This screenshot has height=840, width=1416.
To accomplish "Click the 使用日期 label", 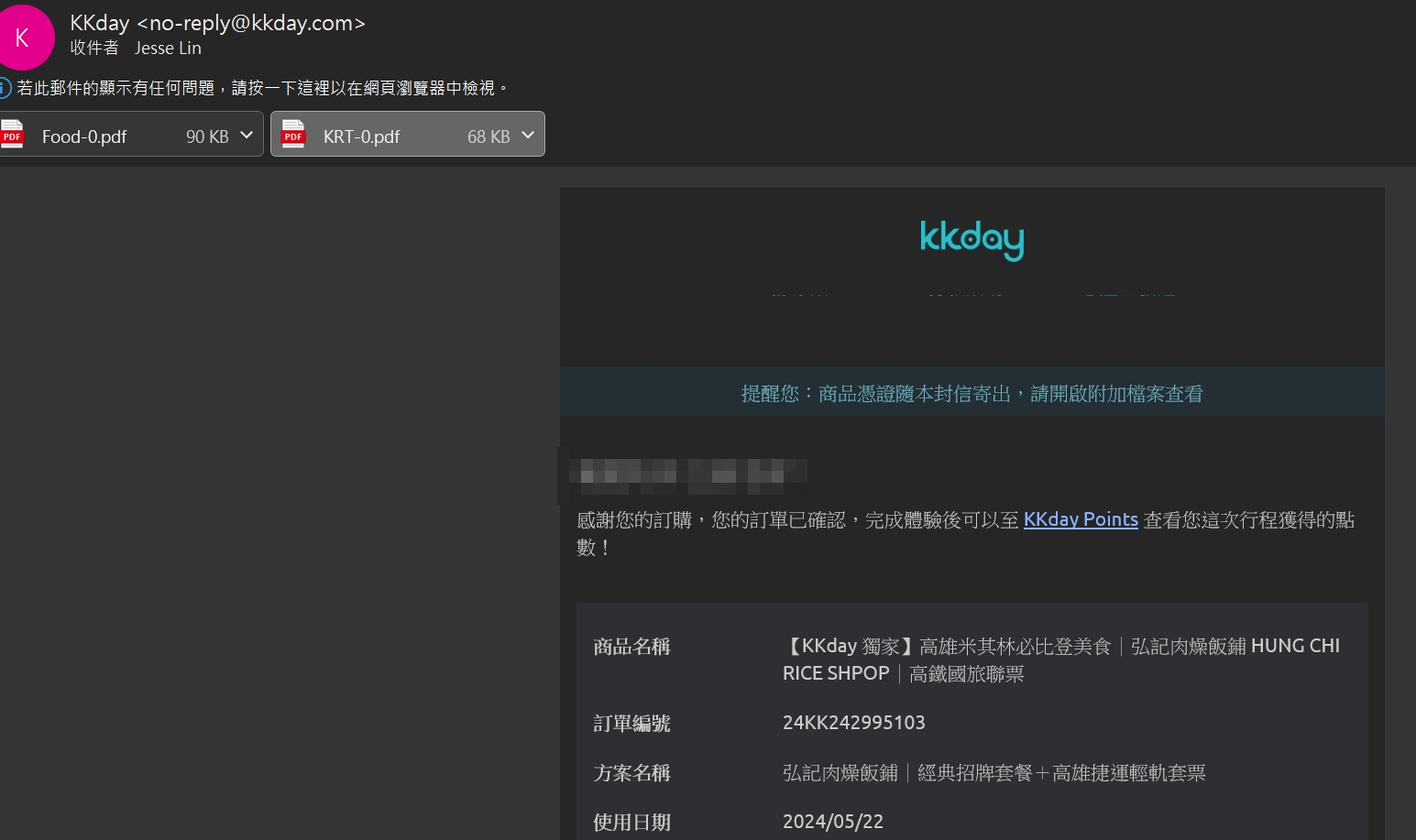I will tap(631, 823).
